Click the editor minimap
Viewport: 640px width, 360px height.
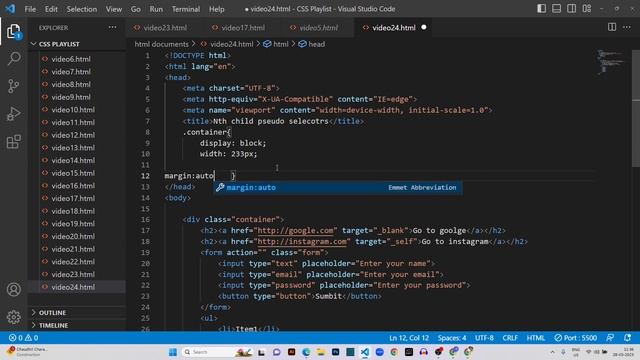pyautogui.click(x=611, y=61)
